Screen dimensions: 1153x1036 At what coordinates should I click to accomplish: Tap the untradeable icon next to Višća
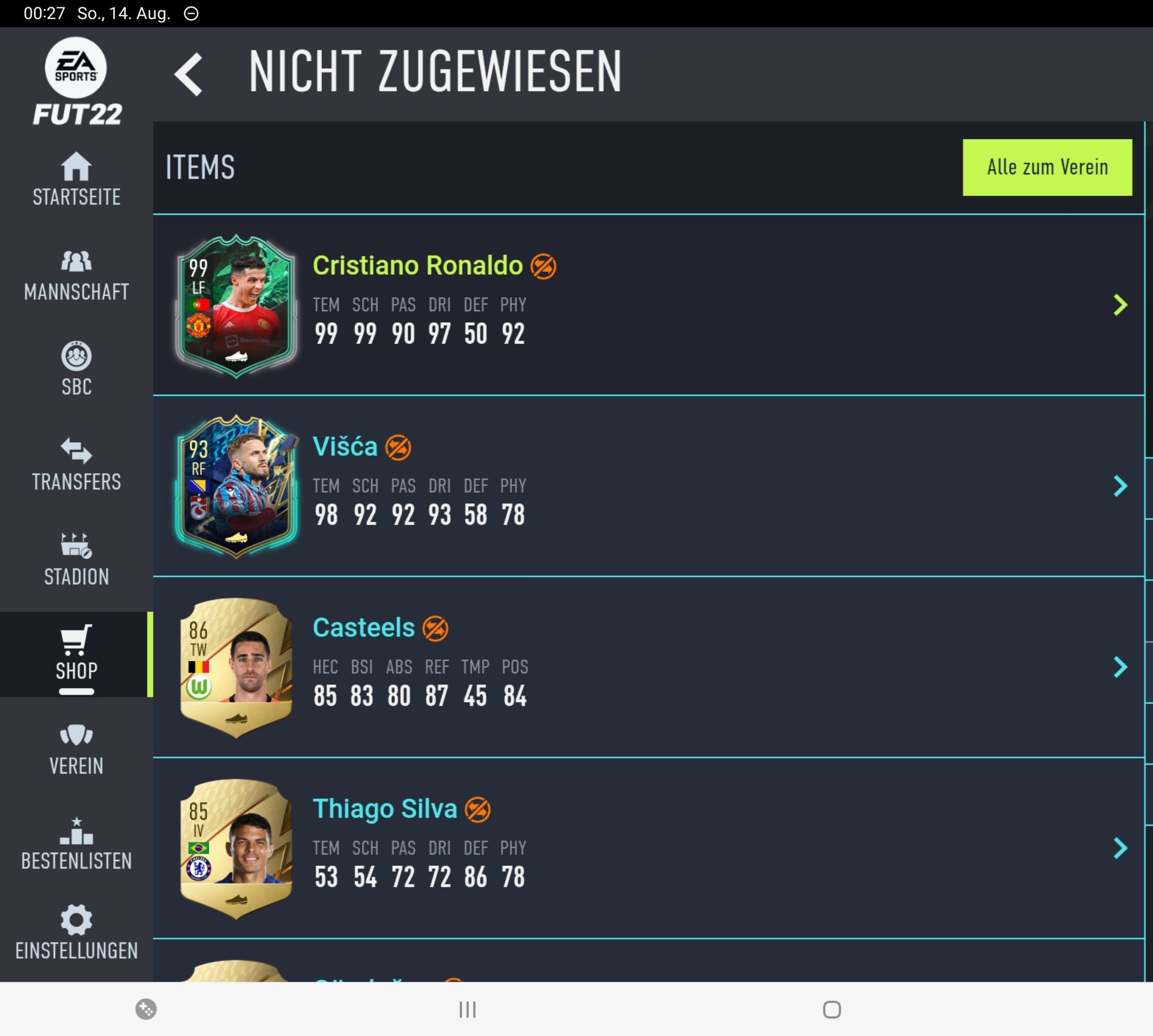click(398, 447)
